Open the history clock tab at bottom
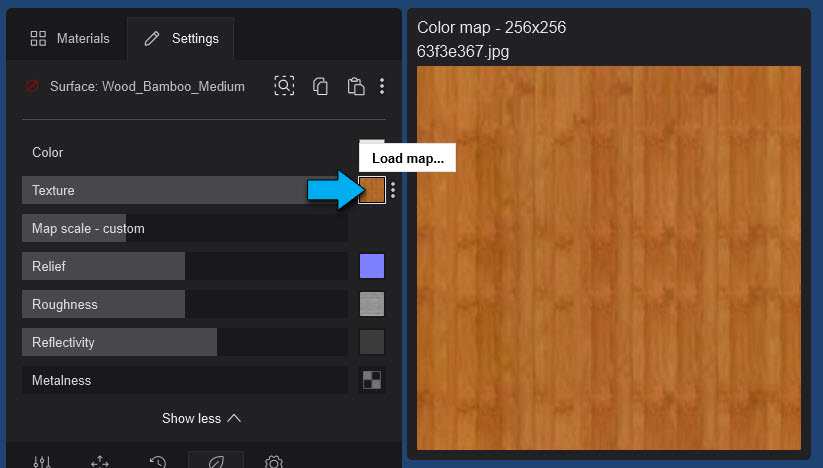Screen dimensions: 823x468 158,461
